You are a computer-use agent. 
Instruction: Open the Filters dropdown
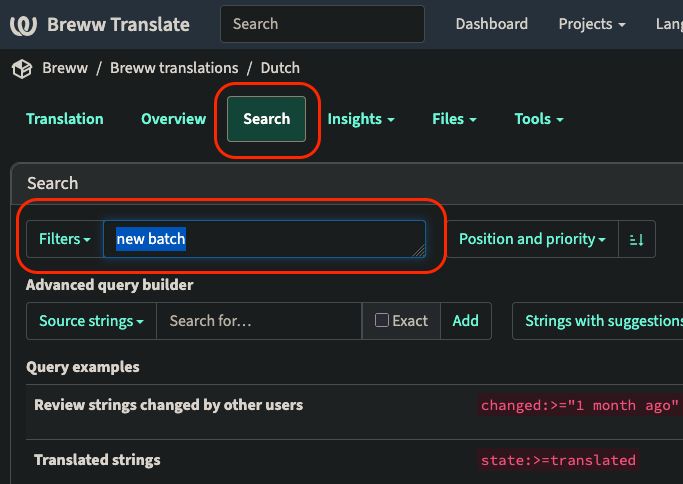(x=65, y=239)
